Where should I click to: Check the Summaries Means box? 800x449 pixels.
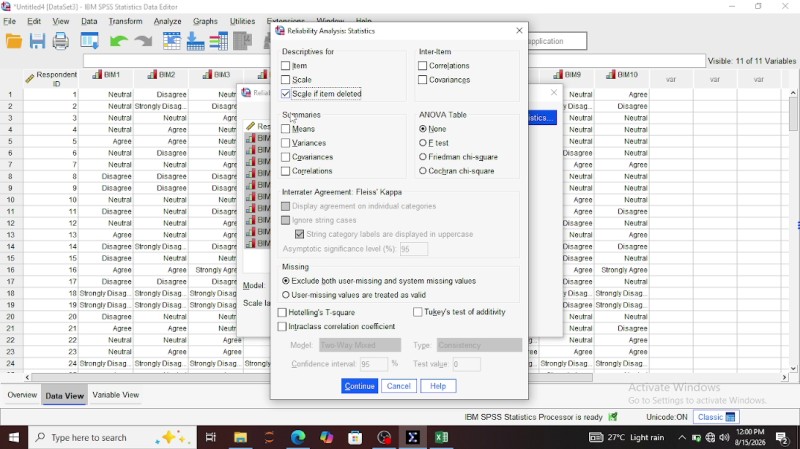286,129
